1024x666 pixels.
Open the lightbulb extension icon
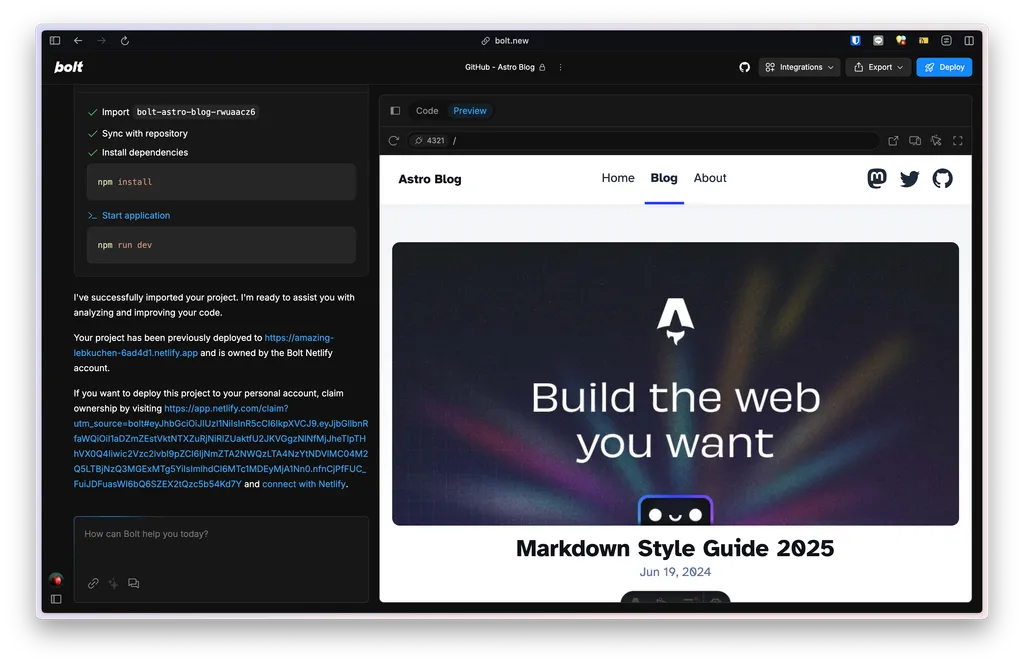click(x=901, y=40)
